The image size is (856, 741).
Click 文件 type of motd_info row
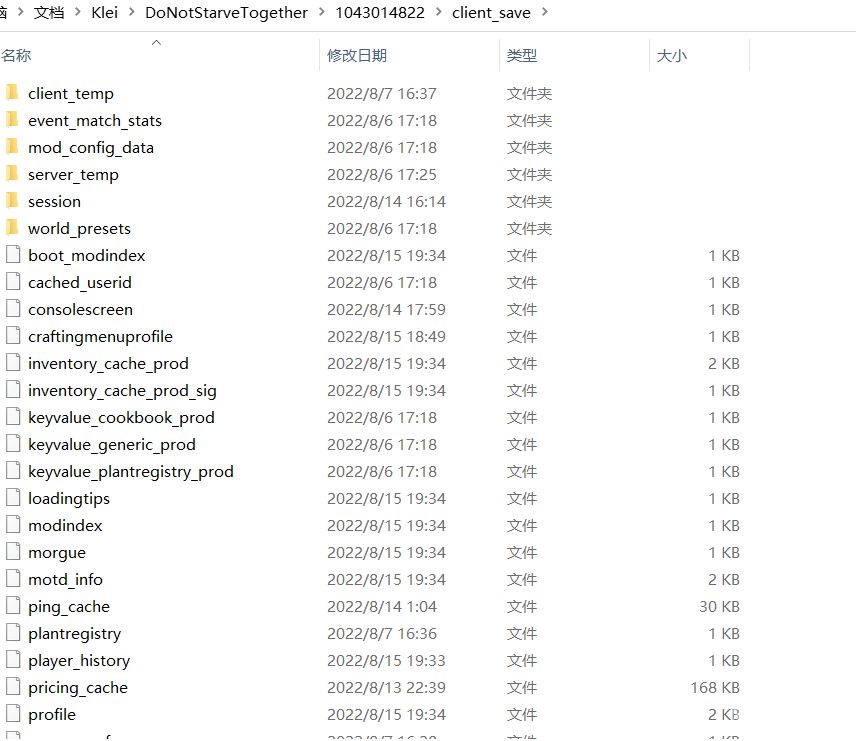pos(521,579)
